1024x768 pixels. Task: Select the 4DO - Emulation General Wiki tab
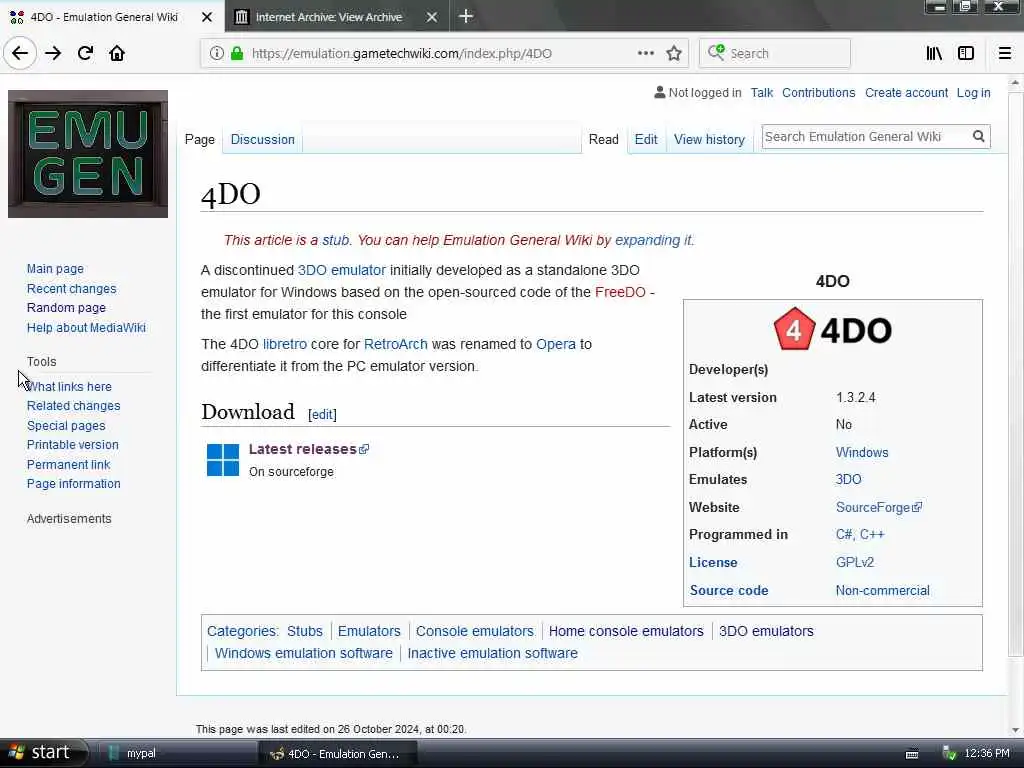pyautogui.click(x=104, y=17)
